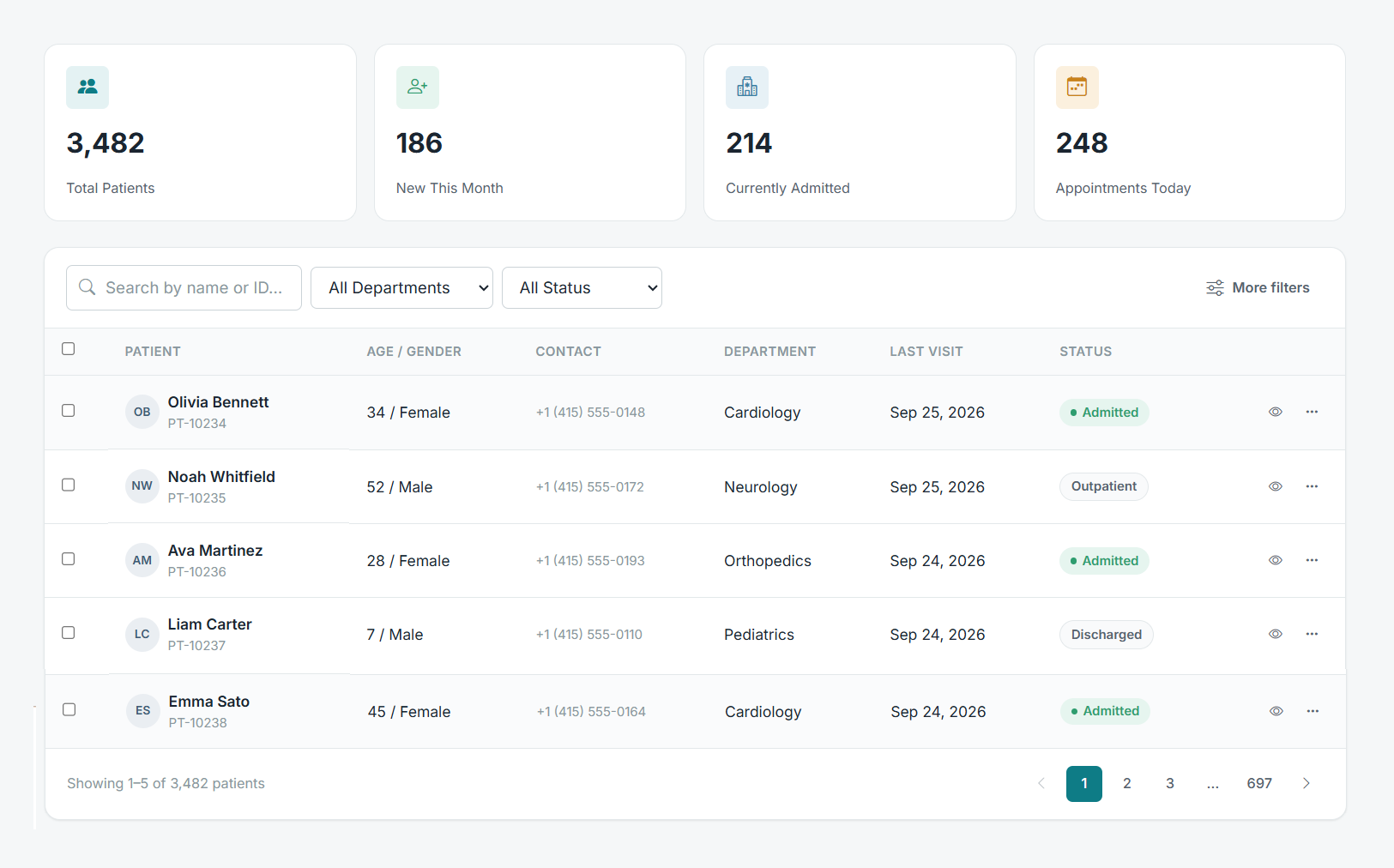
Task: Click the search magnifier icon
Action: click(87, 287)
